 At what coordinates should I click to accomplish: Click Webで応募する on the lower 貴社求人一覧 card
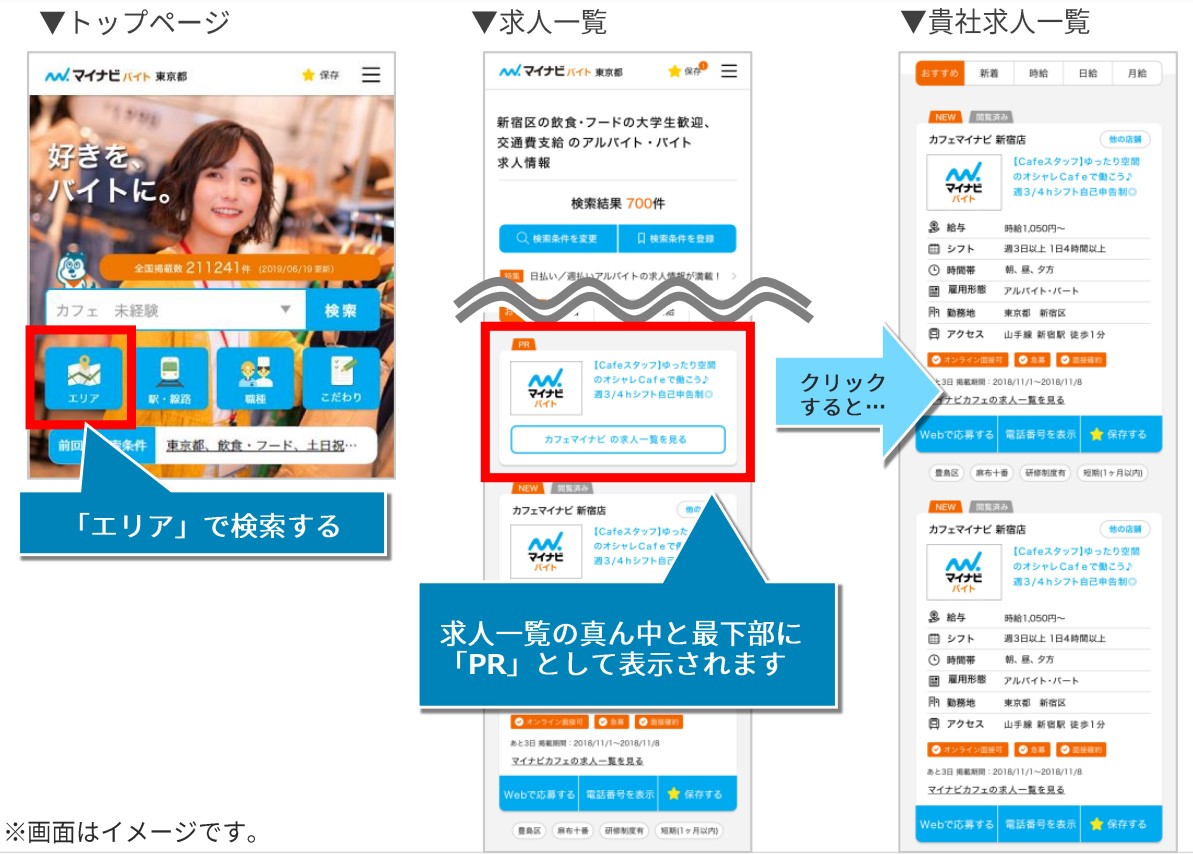point(957,824)
